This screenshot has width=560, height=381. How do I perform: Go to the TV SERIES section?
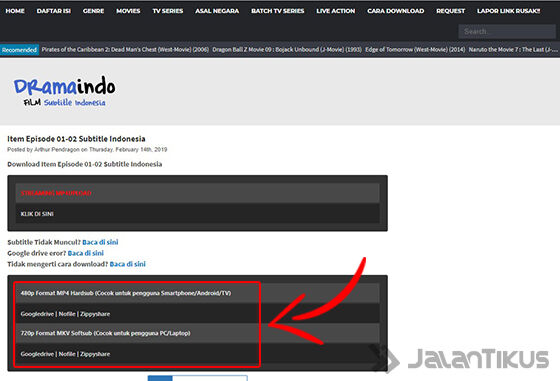pos(168,11)
